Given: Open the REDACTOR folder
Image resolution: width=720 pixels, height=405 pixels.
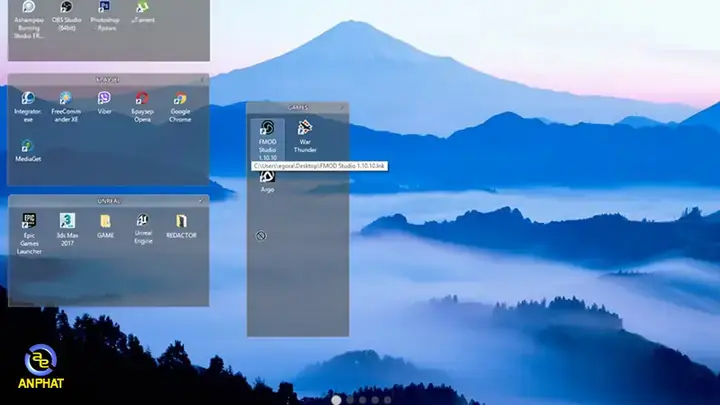Looking at the screenshot, I should [181, 221].
